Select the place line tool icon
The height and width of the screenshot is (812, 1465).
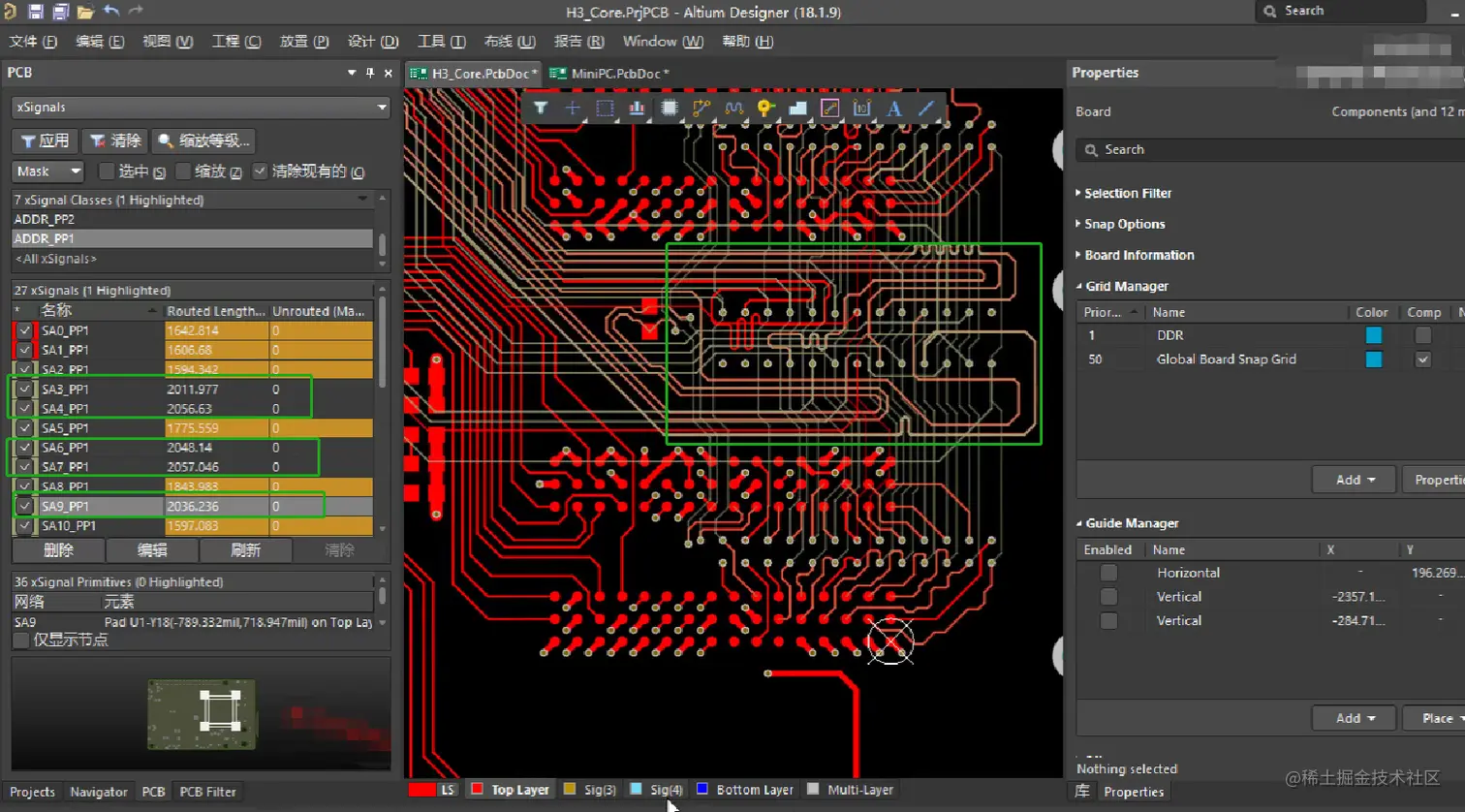coord(926,109)
